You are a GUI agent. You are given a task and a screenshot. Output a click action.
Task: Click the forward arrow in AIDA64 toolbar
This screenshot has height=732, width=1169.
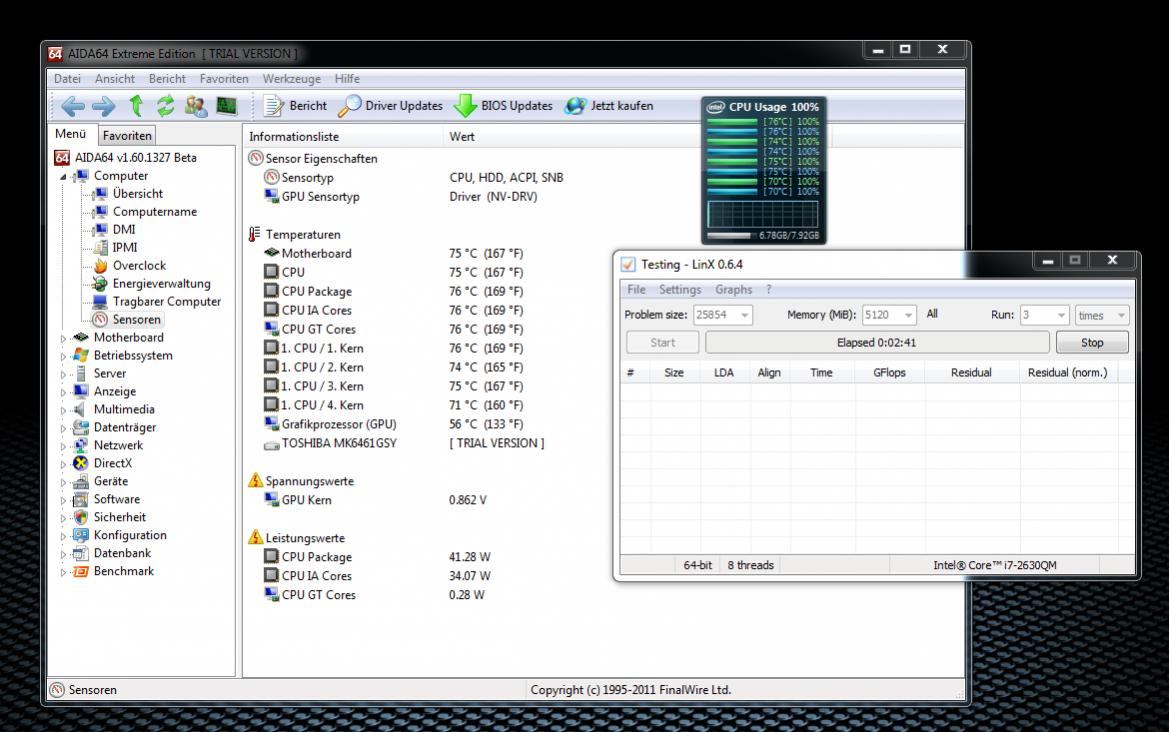(104, 107)
